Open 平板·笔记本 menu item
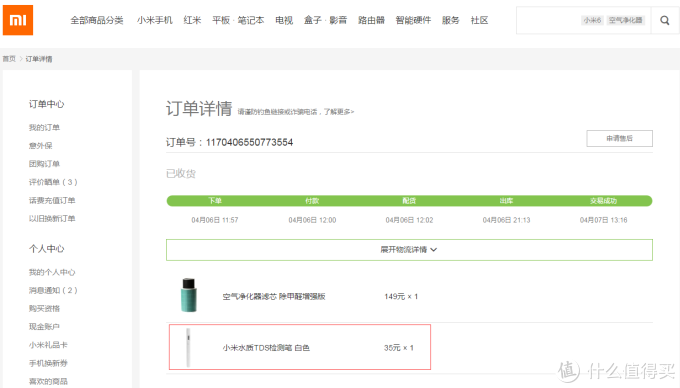This screenshot has height=388, width=680. [x=238, y=20]
